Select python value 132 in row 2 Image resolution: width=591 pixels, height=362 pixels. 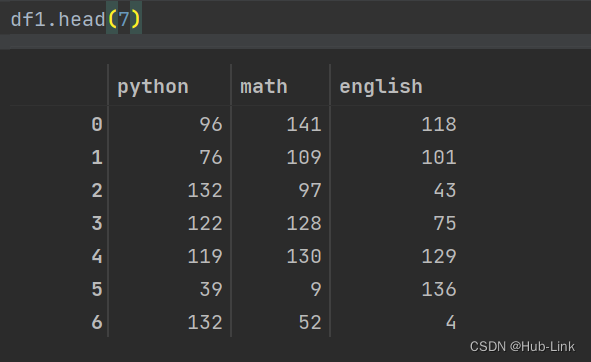point(205,190)
